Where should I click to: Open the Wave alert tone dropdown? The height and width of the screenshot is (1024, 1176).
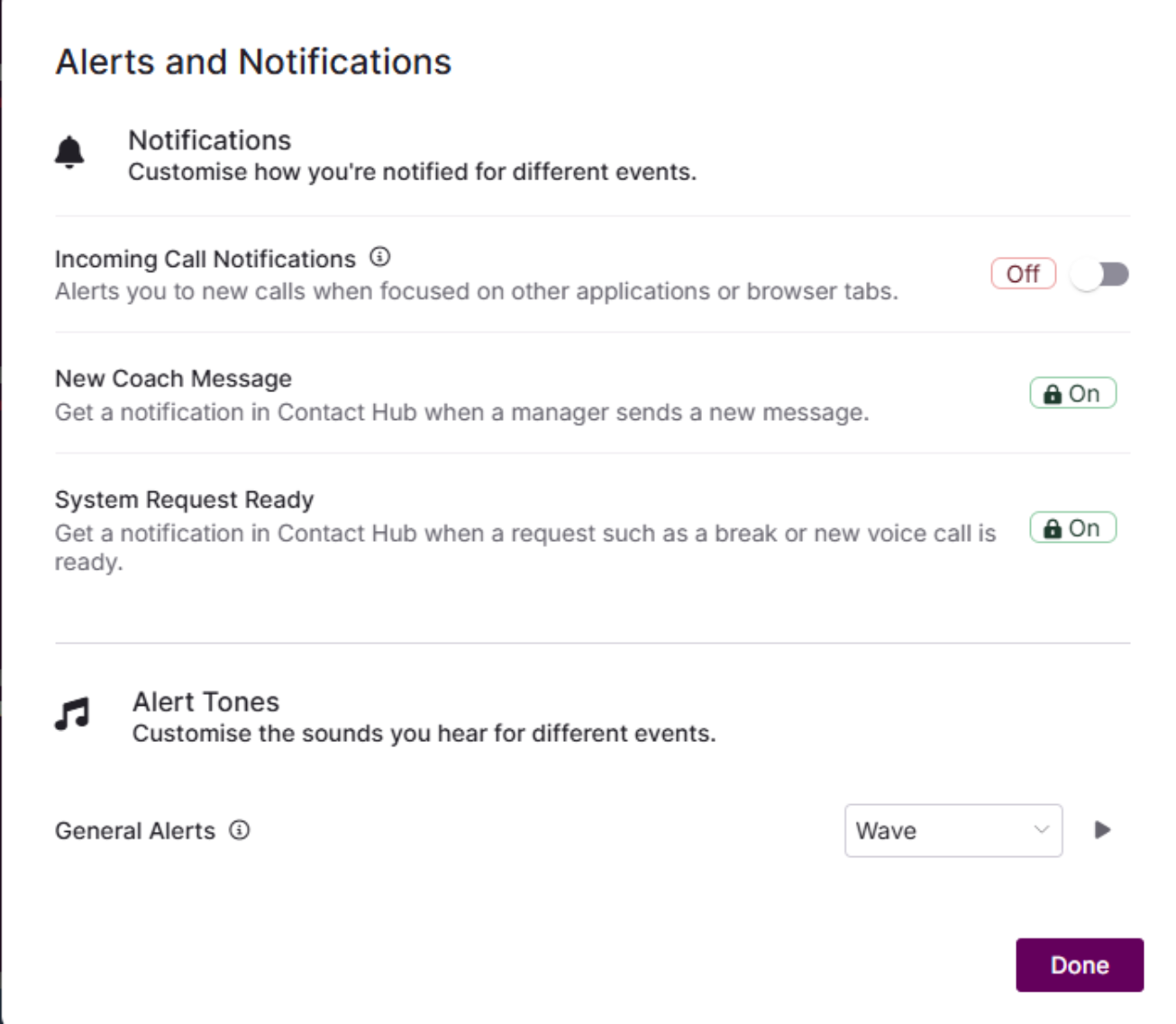pos(953,830)
